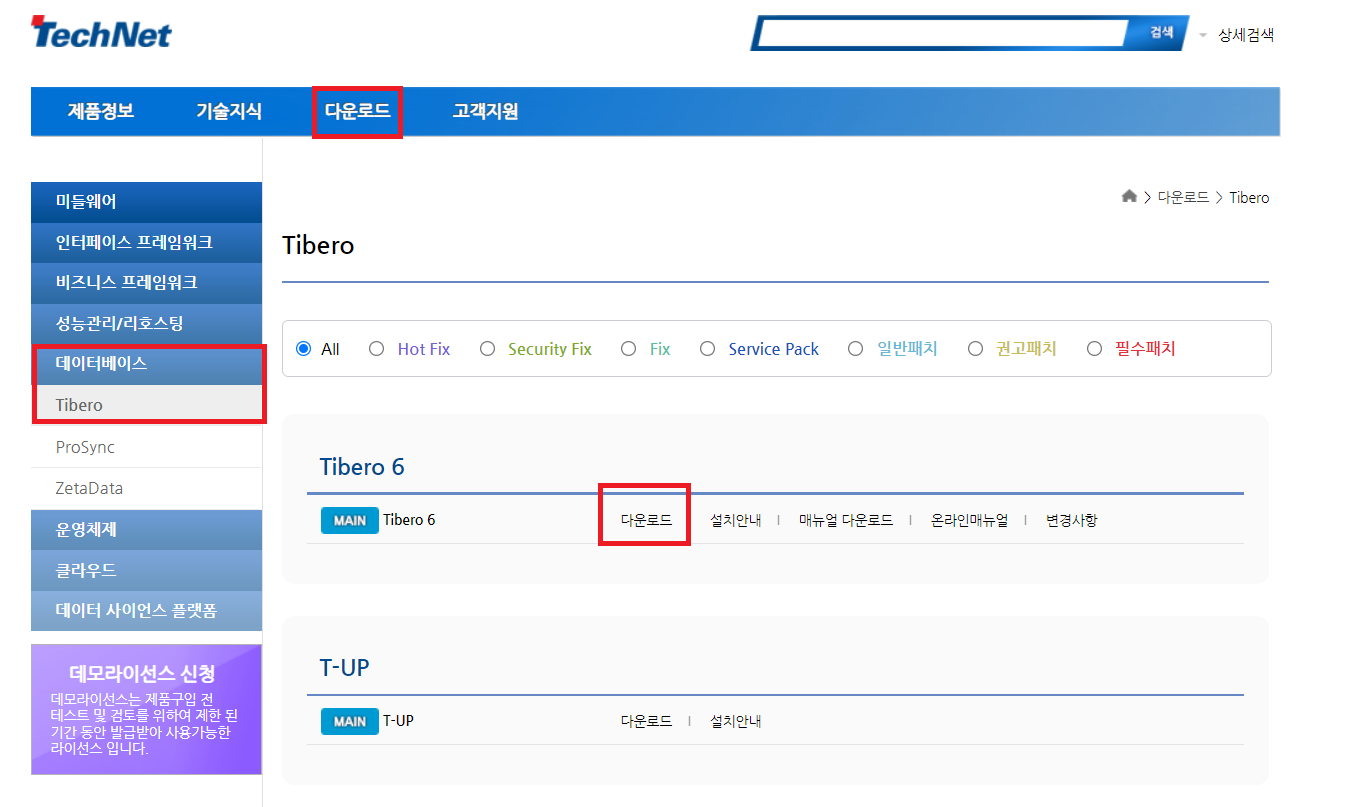The width and height of the screenshot is (1362, 807).
Task: Select ZetaData in the sidebar
Action: pos(146,489)
